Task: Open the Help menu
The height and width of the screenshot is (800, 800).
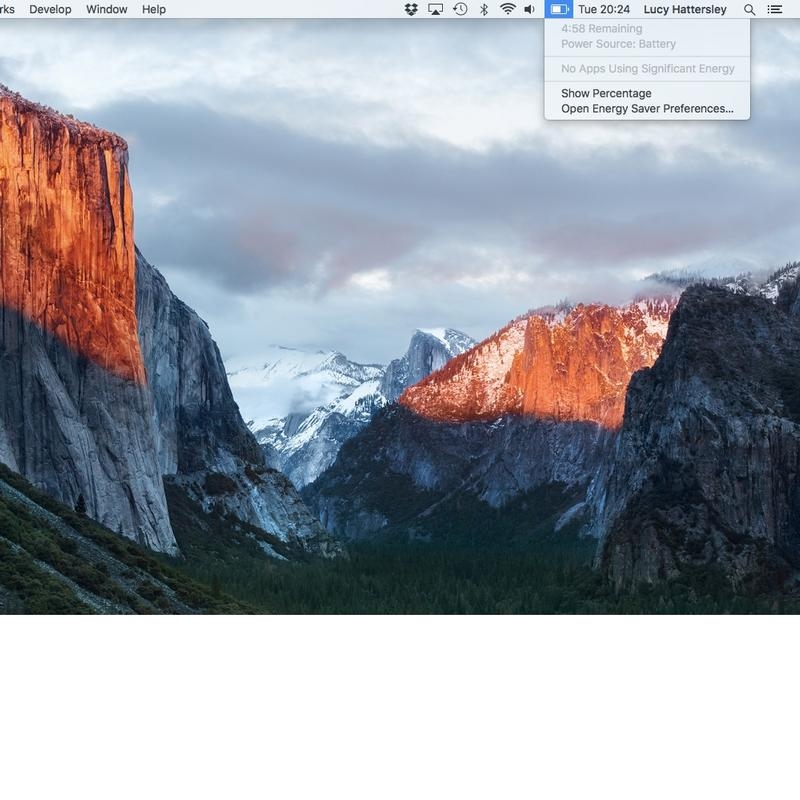Action: [154, 9]
